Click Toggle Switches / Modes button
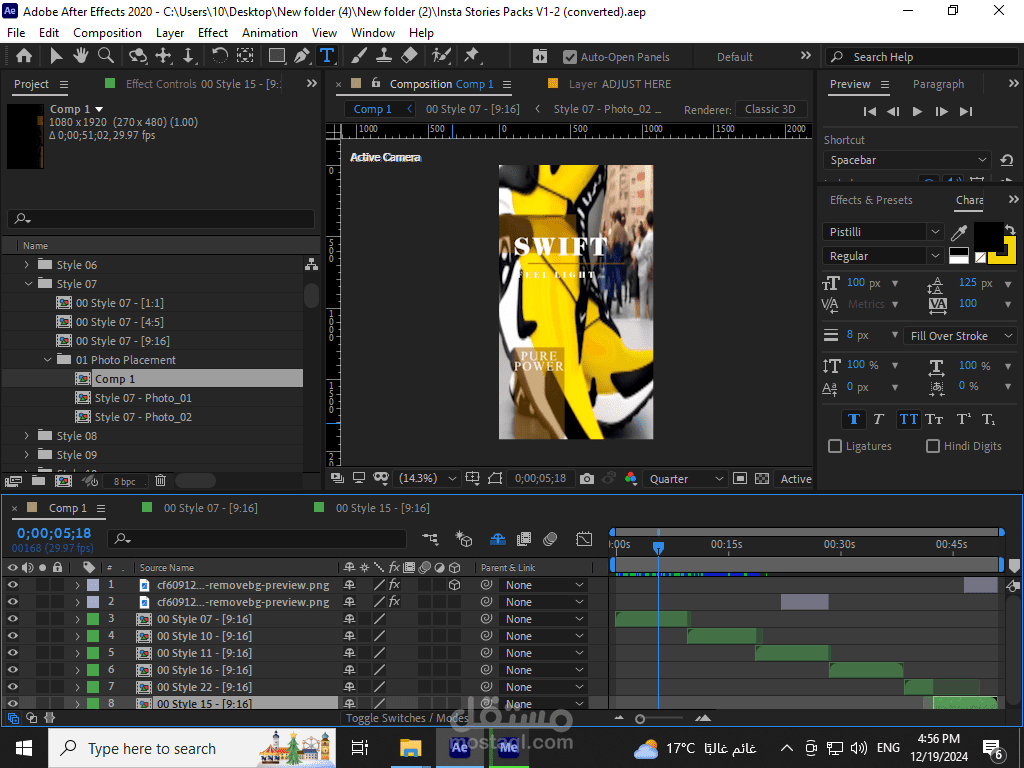The image size is (1024, 768). pos(407,718)
